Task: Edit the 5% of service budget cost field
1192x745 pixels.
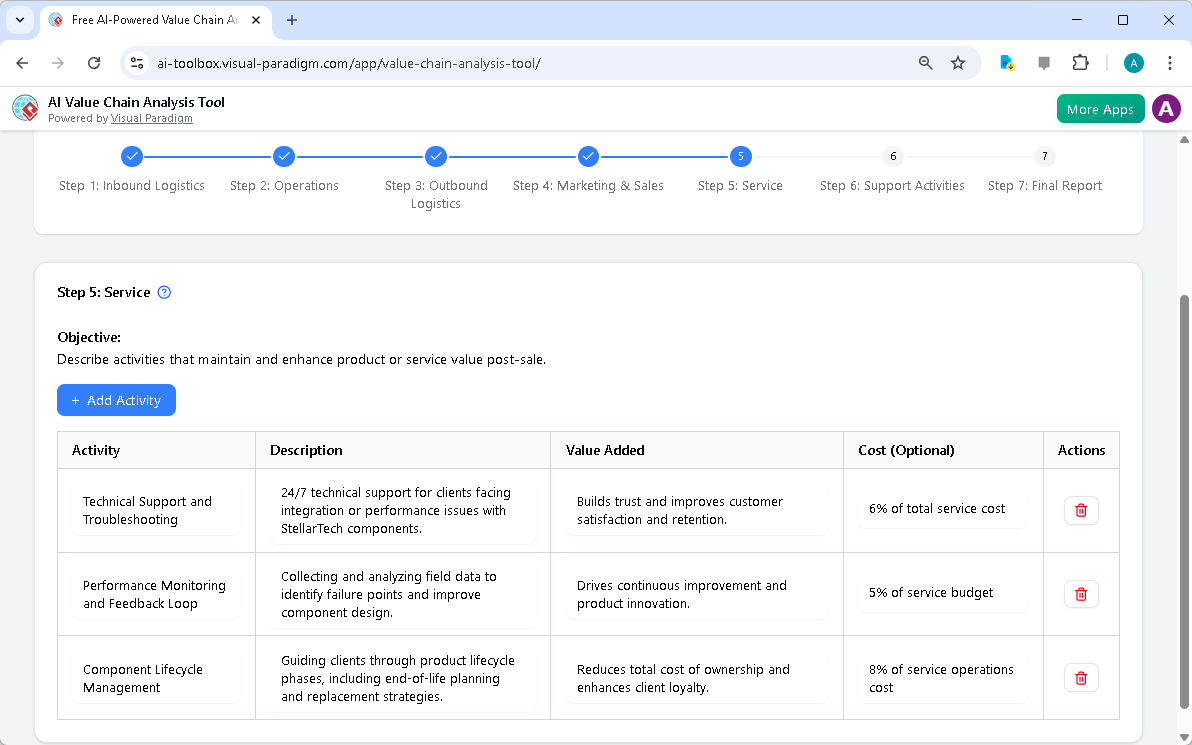Action: pos(940,592)
